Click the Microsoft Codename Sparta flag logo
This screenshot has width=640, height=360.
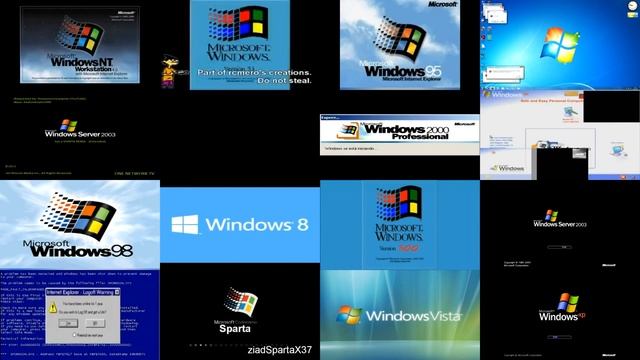coord(240,302)
